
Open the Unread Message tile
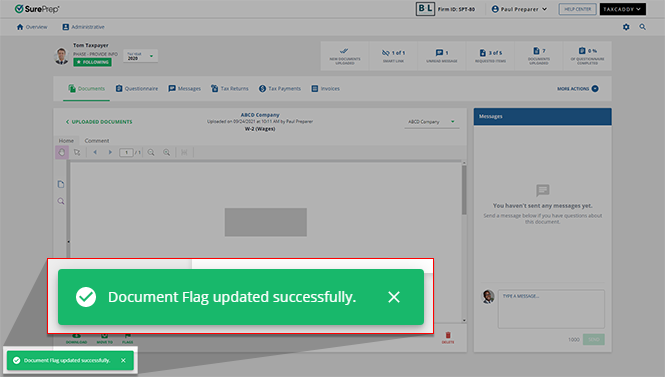[x=441, y=56]
